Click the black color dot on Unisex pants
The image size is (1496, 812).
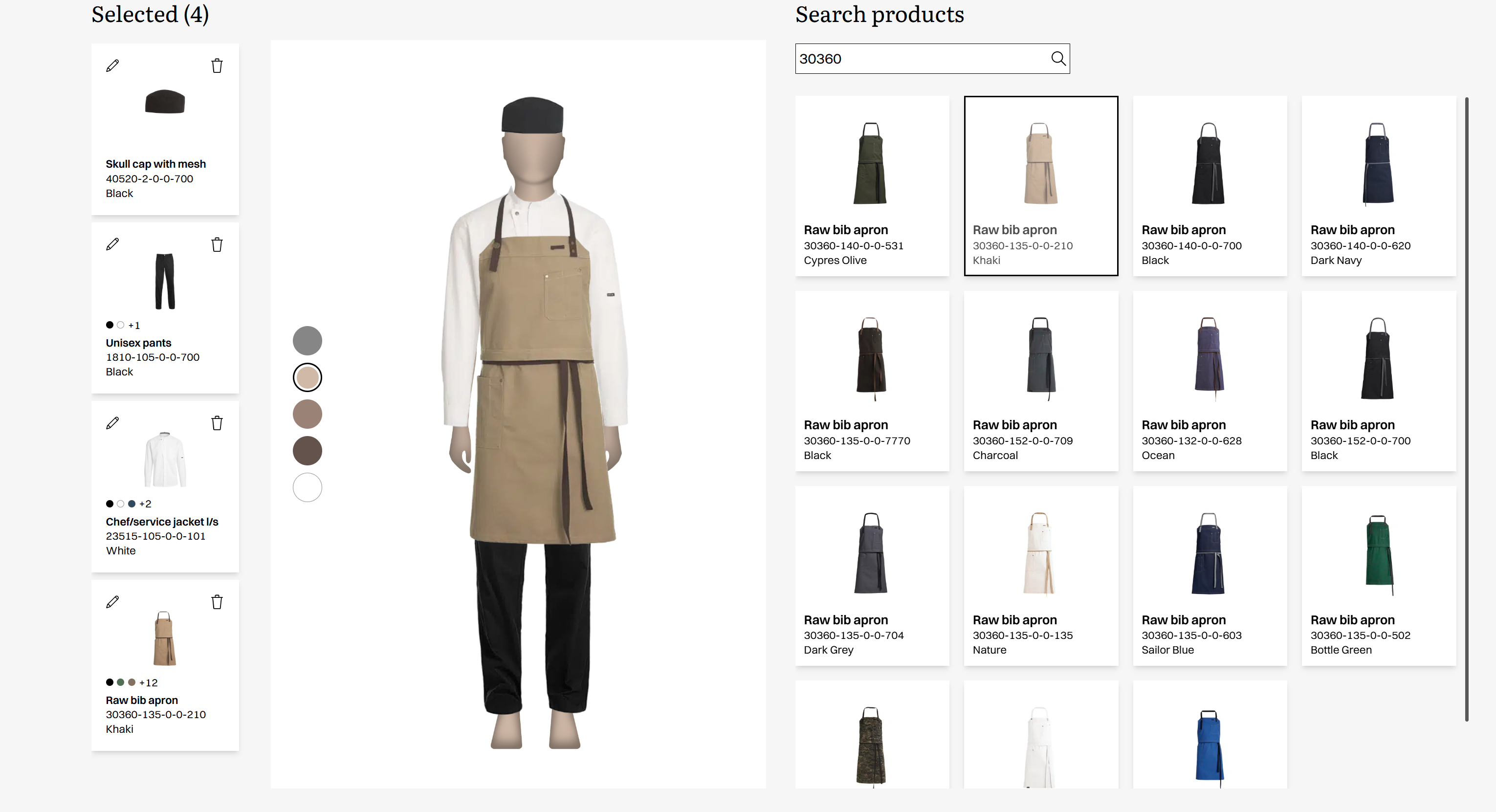pos(110,325)
